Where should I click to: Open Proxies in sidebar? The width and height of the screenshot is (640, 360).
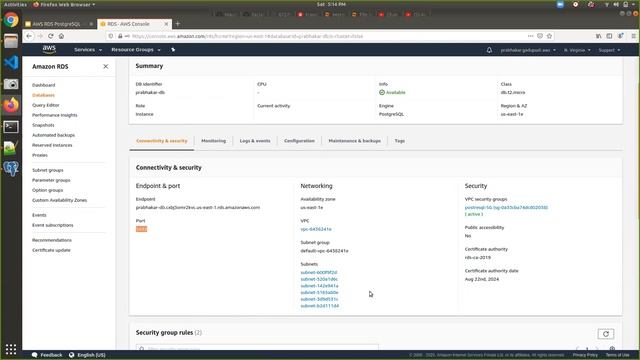point(40,155)
